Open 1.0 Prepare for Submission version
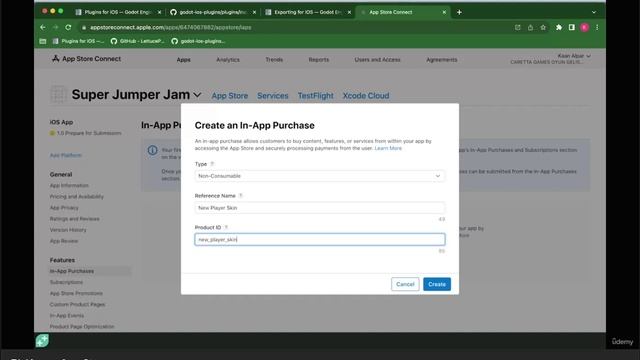The image size is (640, 360). 86,133
